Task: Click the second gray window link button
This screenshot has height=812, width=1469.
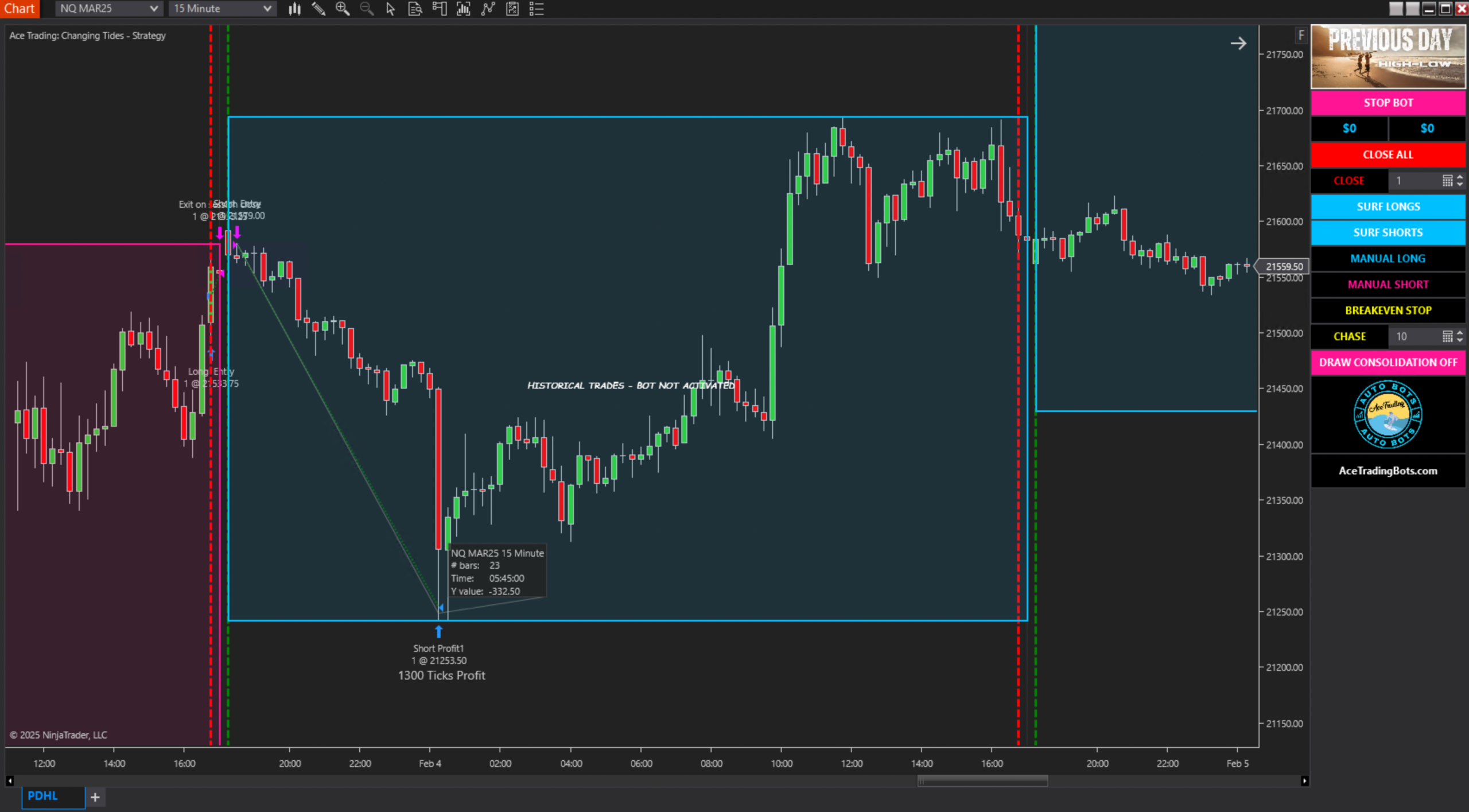Action: [x=1412, y=9]
